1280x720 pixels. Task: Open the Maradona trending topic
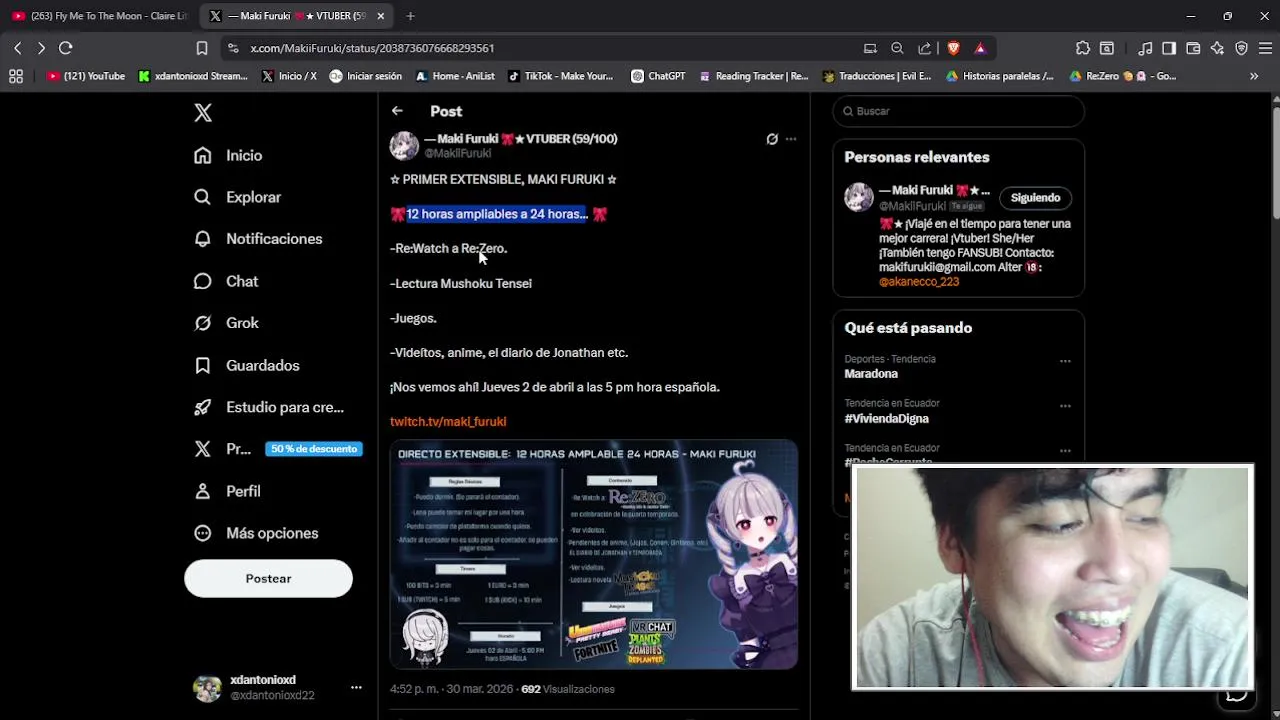871,374
